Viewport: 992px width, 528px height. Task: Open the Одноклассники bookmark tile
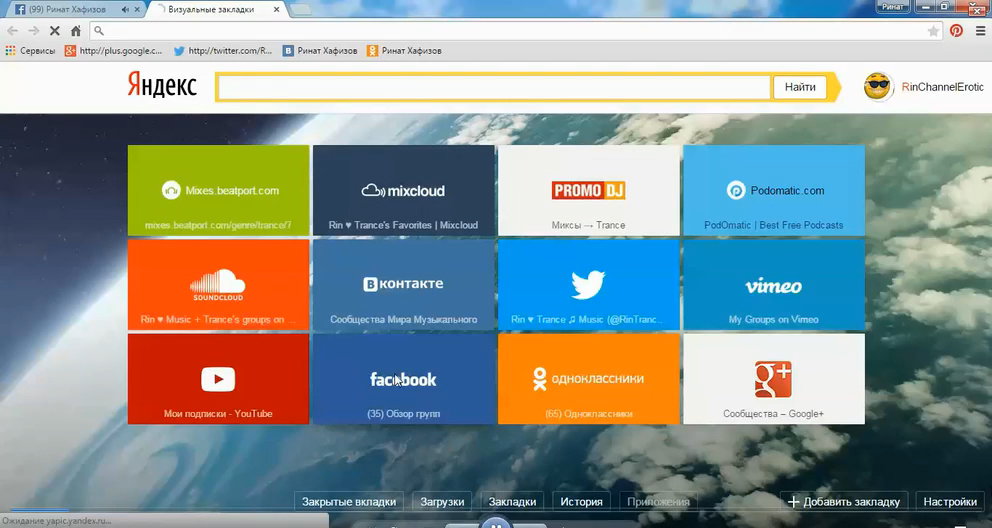coord(588,379)
